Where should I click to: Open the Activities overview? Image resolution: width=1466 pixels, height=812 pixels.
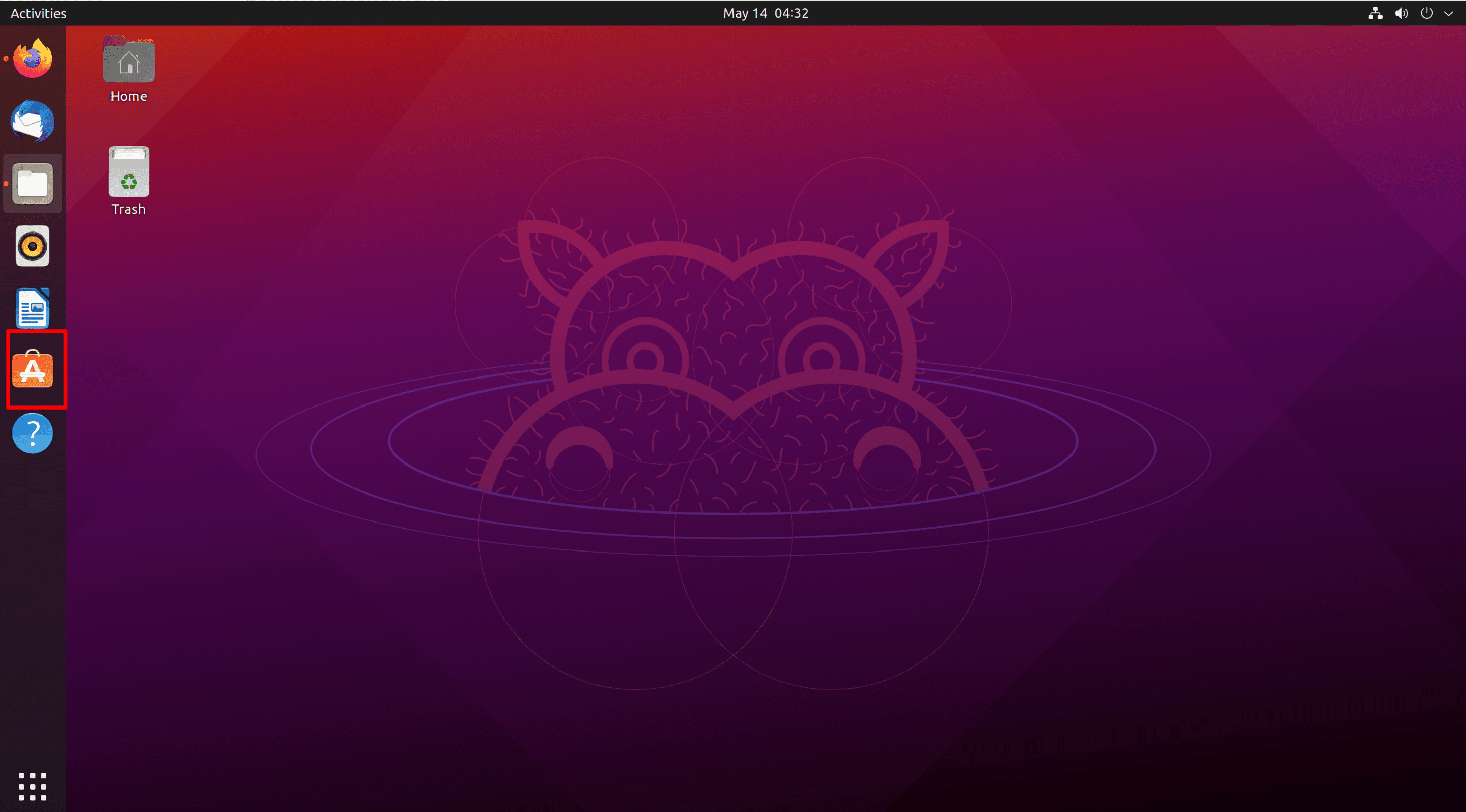coord(38,13)
